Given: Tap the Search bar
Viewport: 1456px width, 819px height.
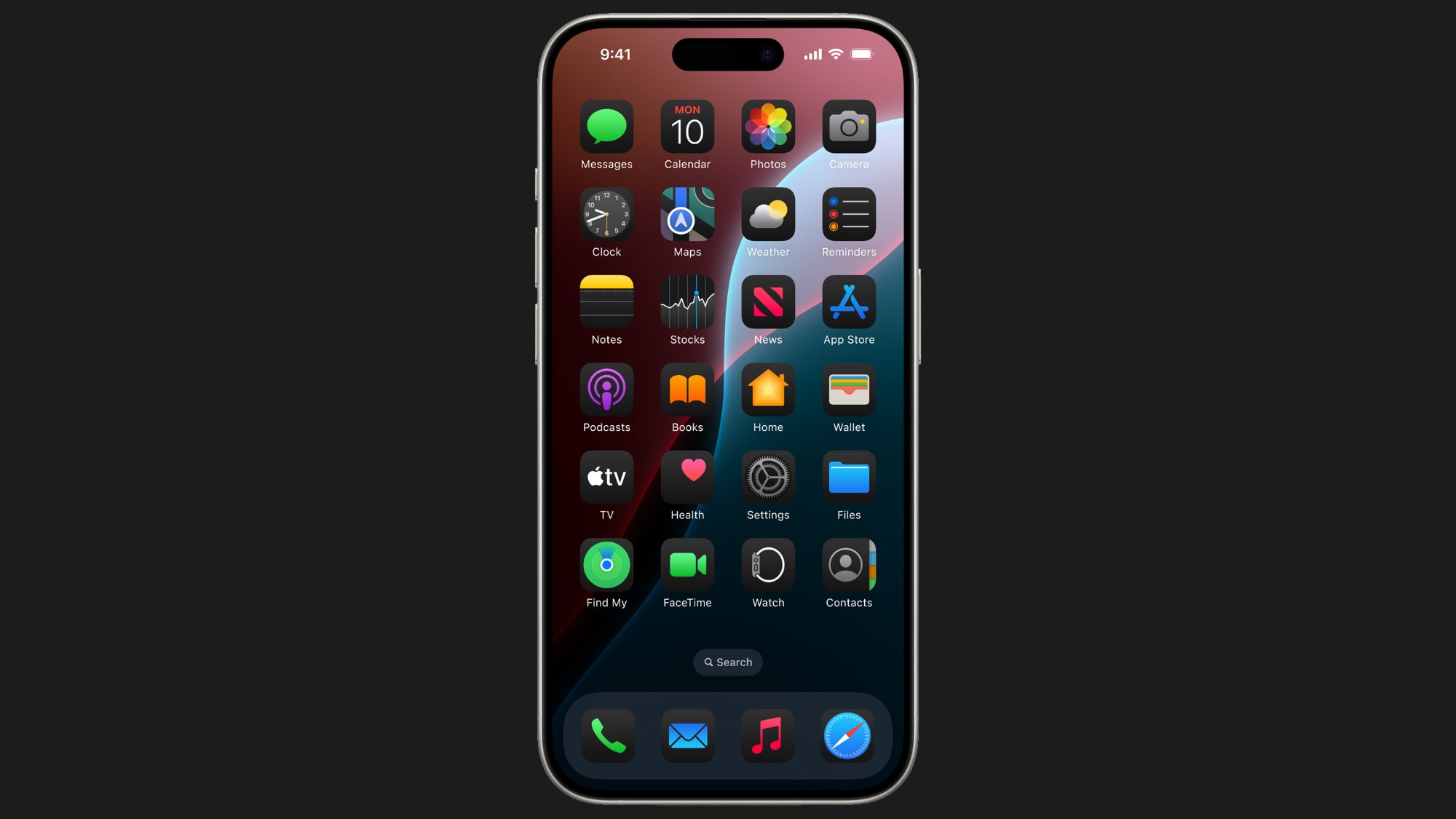Looking at the screenshot, I should pos(727,662).
